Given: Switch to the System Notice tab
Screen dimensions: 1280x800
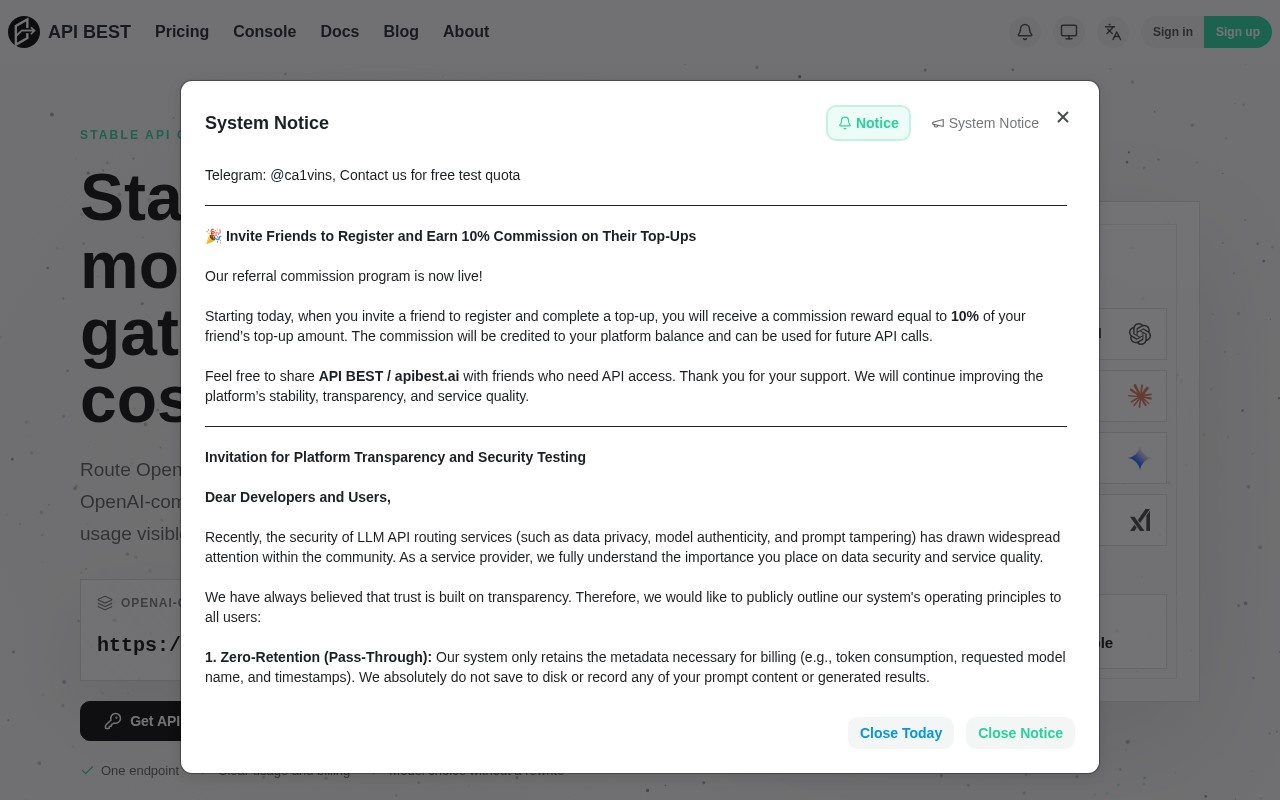Looking at the screenshot, I should coord(985,123).
